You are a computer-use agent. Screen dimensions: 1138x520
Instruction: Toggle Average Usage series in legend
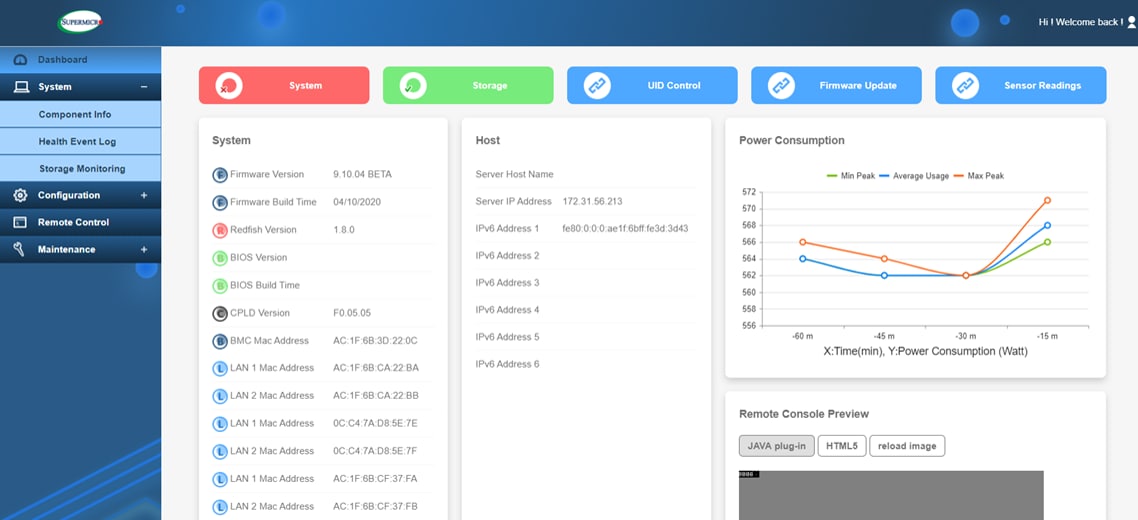tap(914, 176)
